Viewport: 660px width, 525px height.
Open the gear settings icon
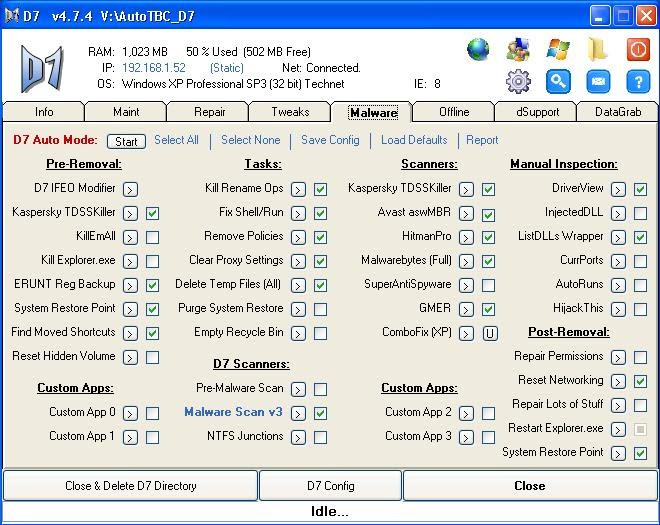tap(518, 81)
